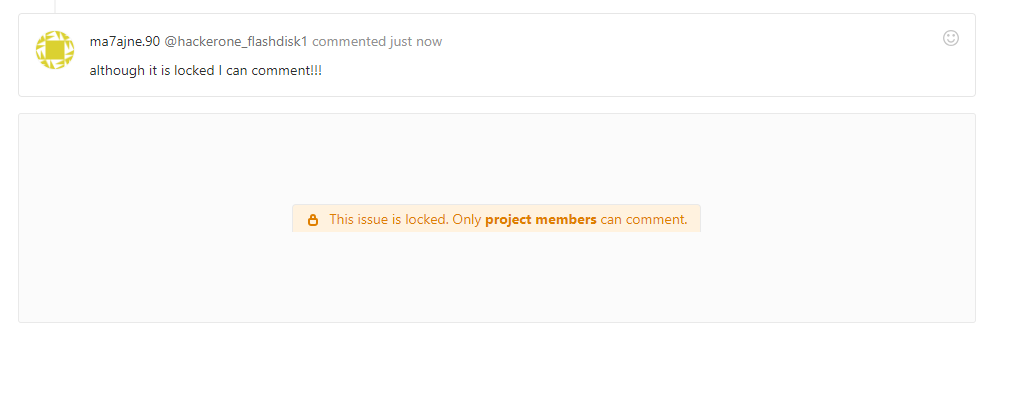Screen dimensions: 1014x401
Task: Click the word "Only" in the locked notice
Action: click(x=466, y=219)
